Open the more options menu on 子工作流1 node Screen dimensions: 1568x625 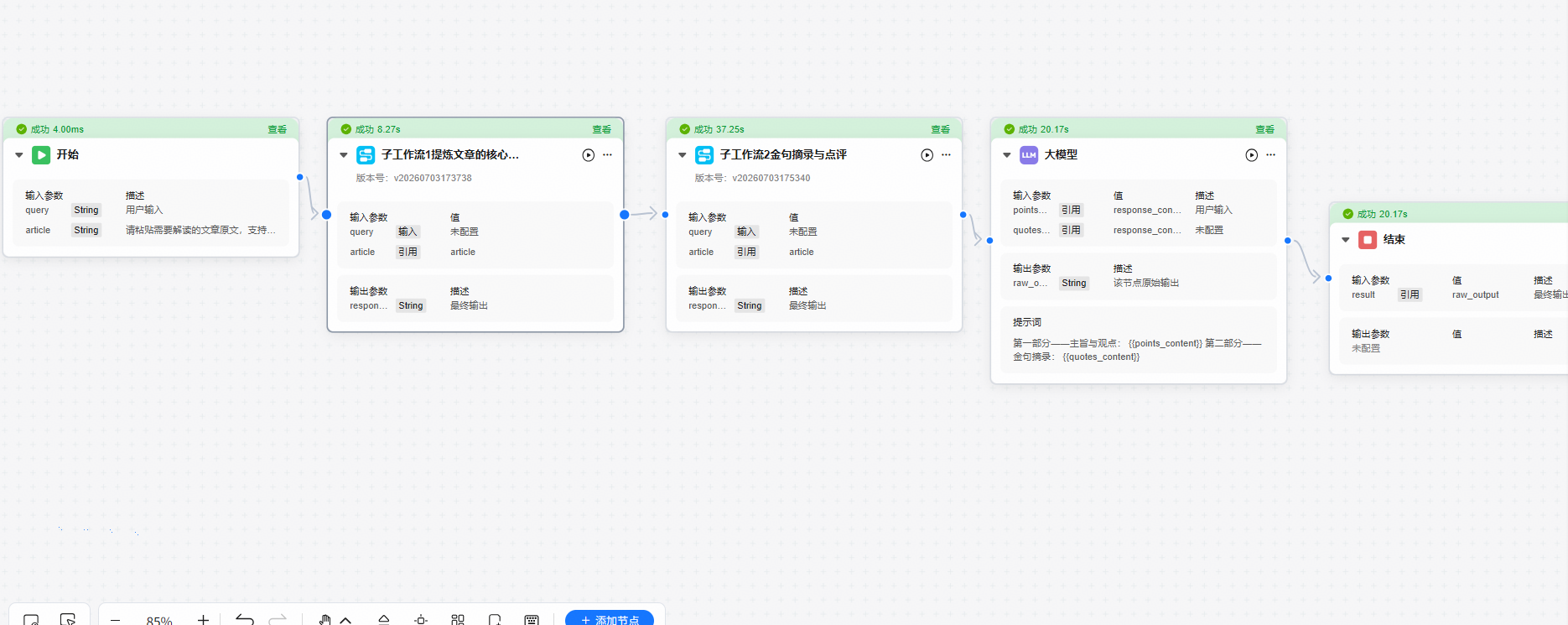tap(607, 155)
